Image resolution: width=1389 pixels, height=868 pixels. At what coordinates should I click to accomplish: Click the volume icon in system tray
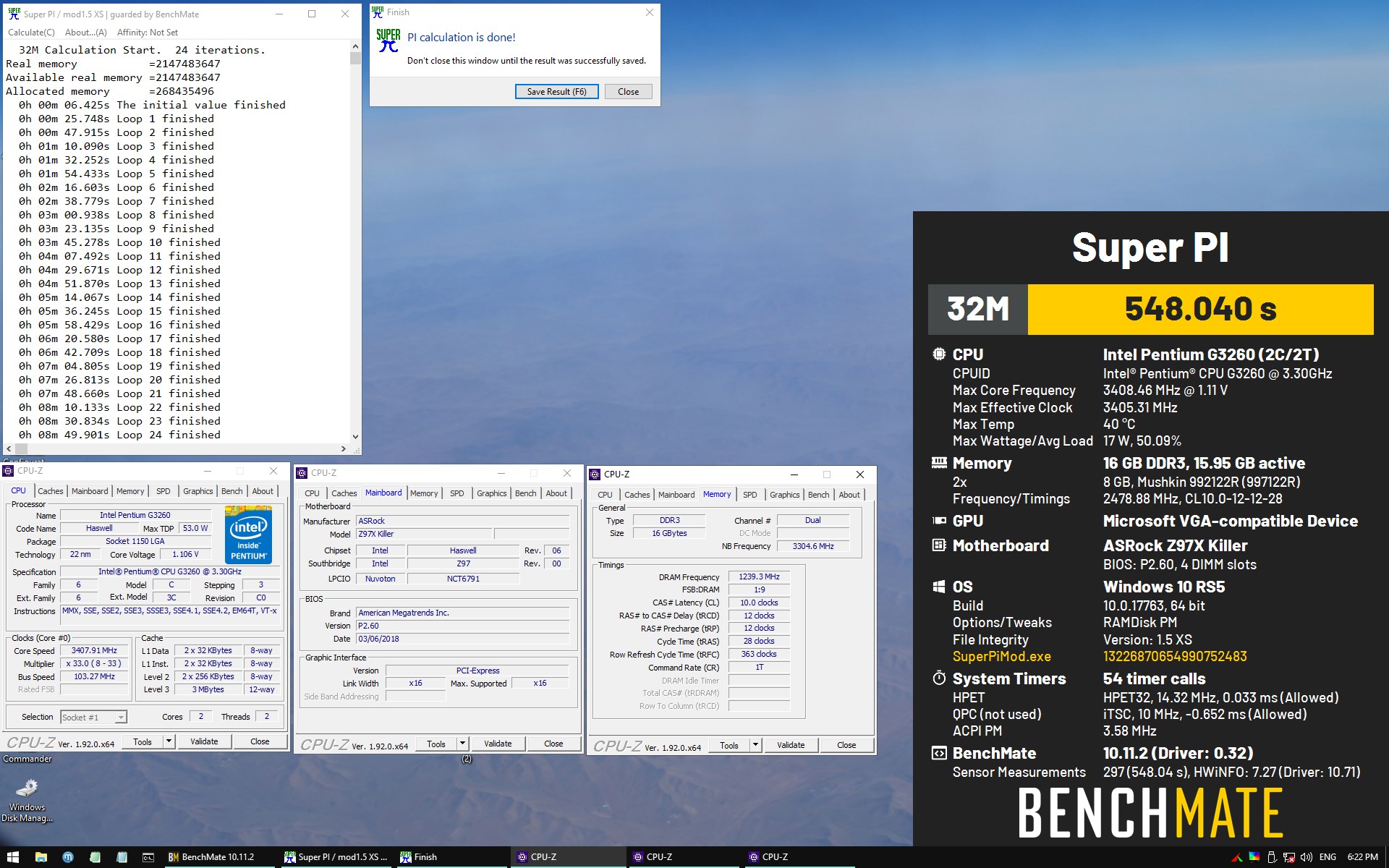[x=1307, y=857]
